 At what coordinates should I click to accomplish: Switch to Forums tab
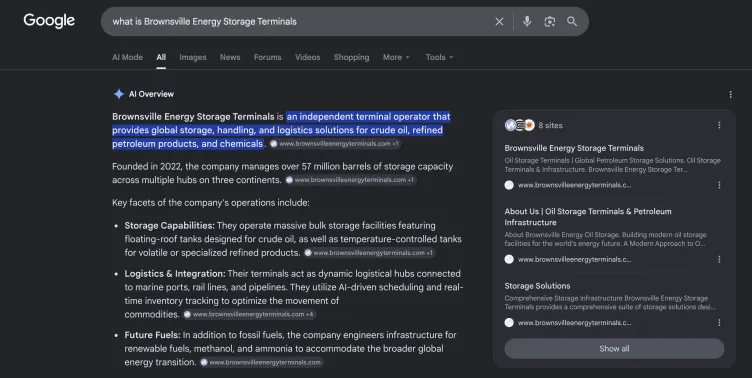[268, 57]
